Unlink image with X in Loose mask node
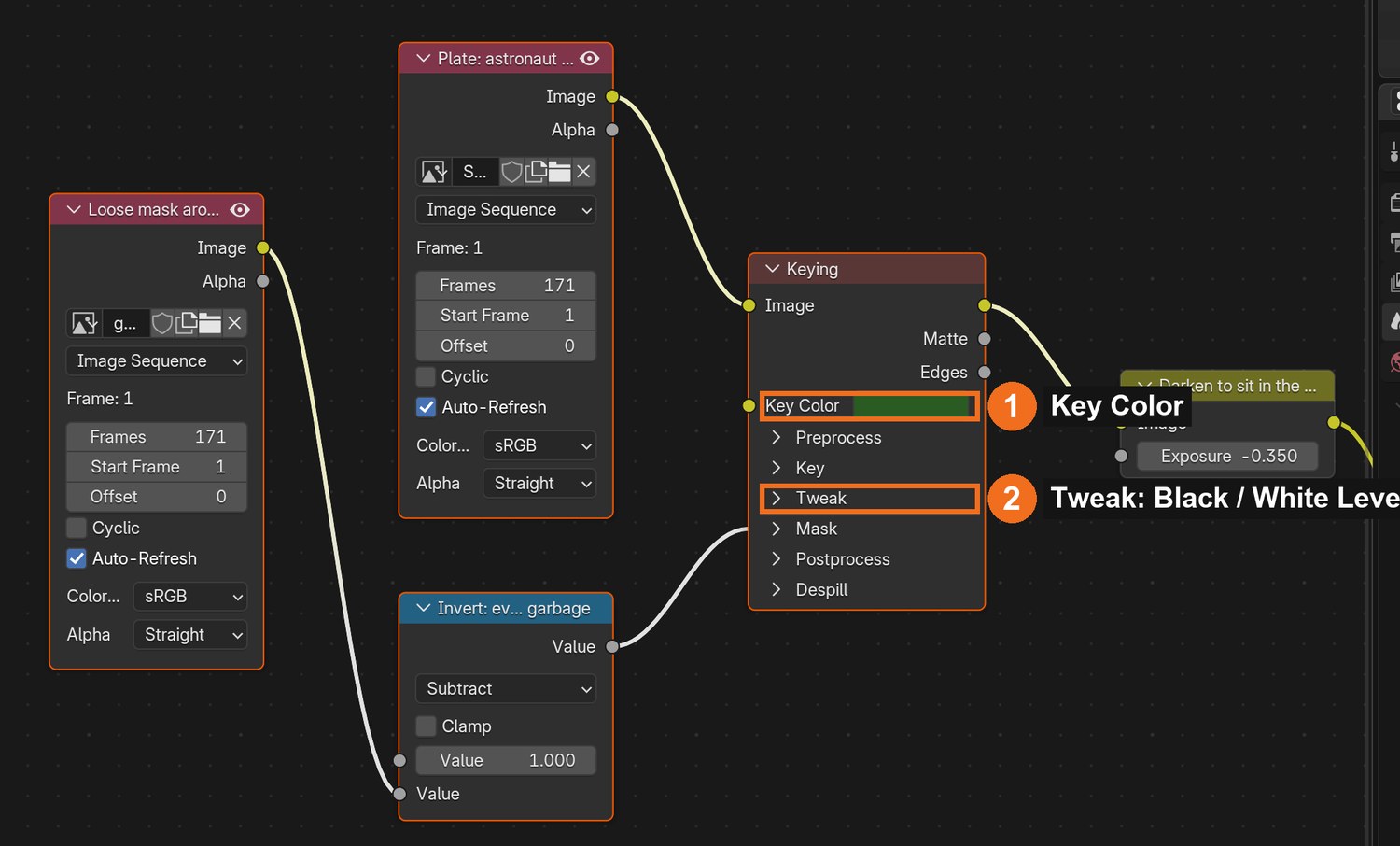The height and width of the screenshot is (846, 1400). (234, 323)
